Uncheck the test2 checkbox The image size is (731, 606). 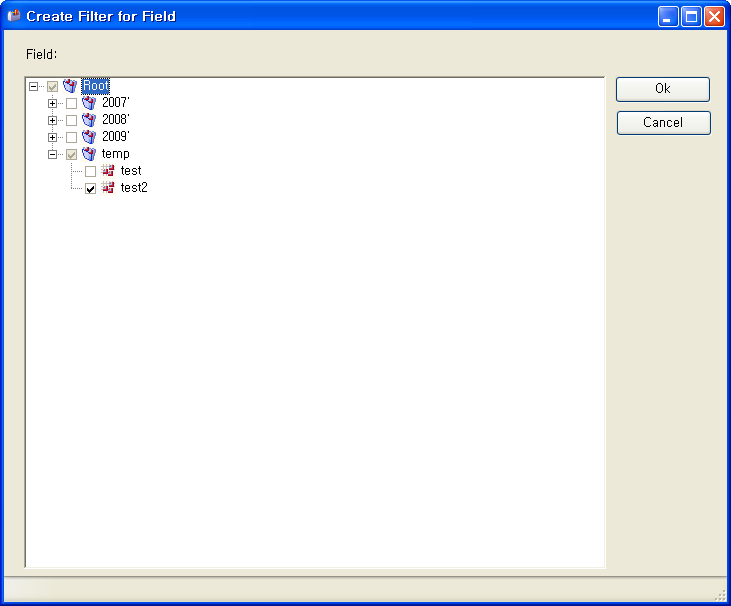(90, 188)
